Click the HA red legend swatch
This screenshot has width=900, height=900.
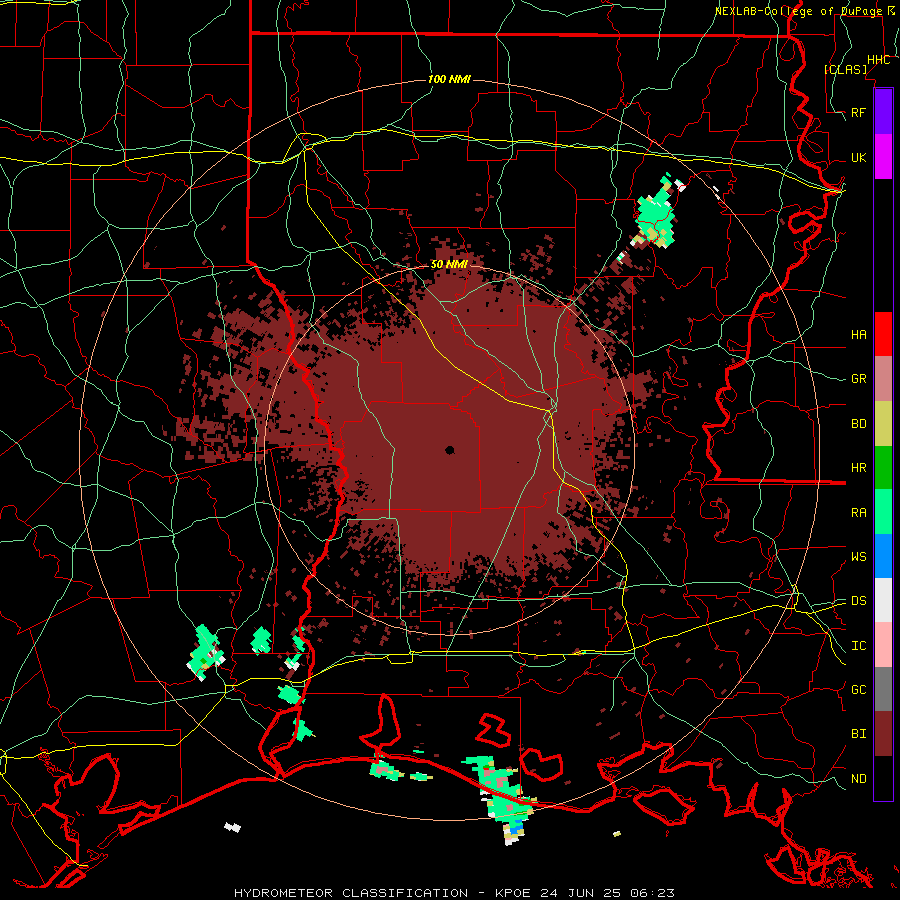pos(883,334)
